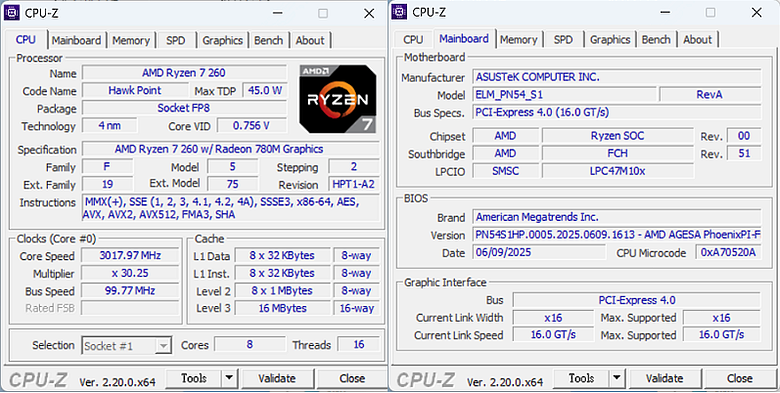Click the AMD Ryzen 7 logo image
This screenshot has height=393, width=780.
pyautogui.click(x=338, y=99)
